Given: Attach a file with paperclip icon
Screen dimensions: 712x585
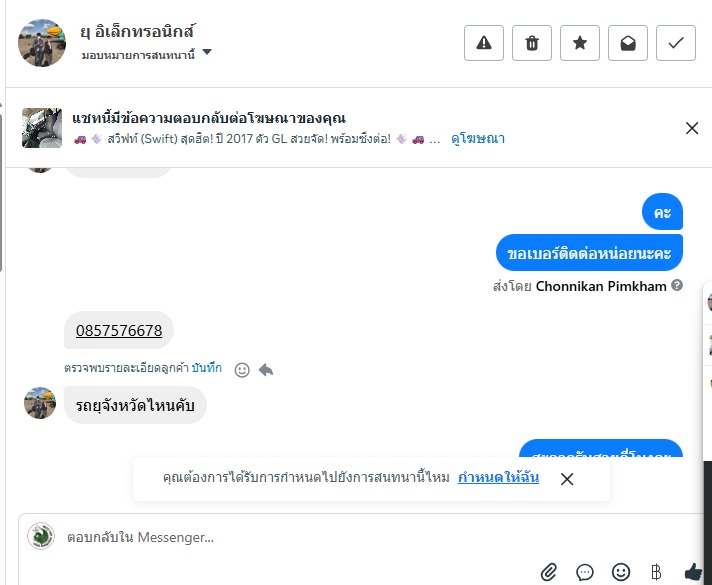Looking at the screenshot, I should (549, 572).
